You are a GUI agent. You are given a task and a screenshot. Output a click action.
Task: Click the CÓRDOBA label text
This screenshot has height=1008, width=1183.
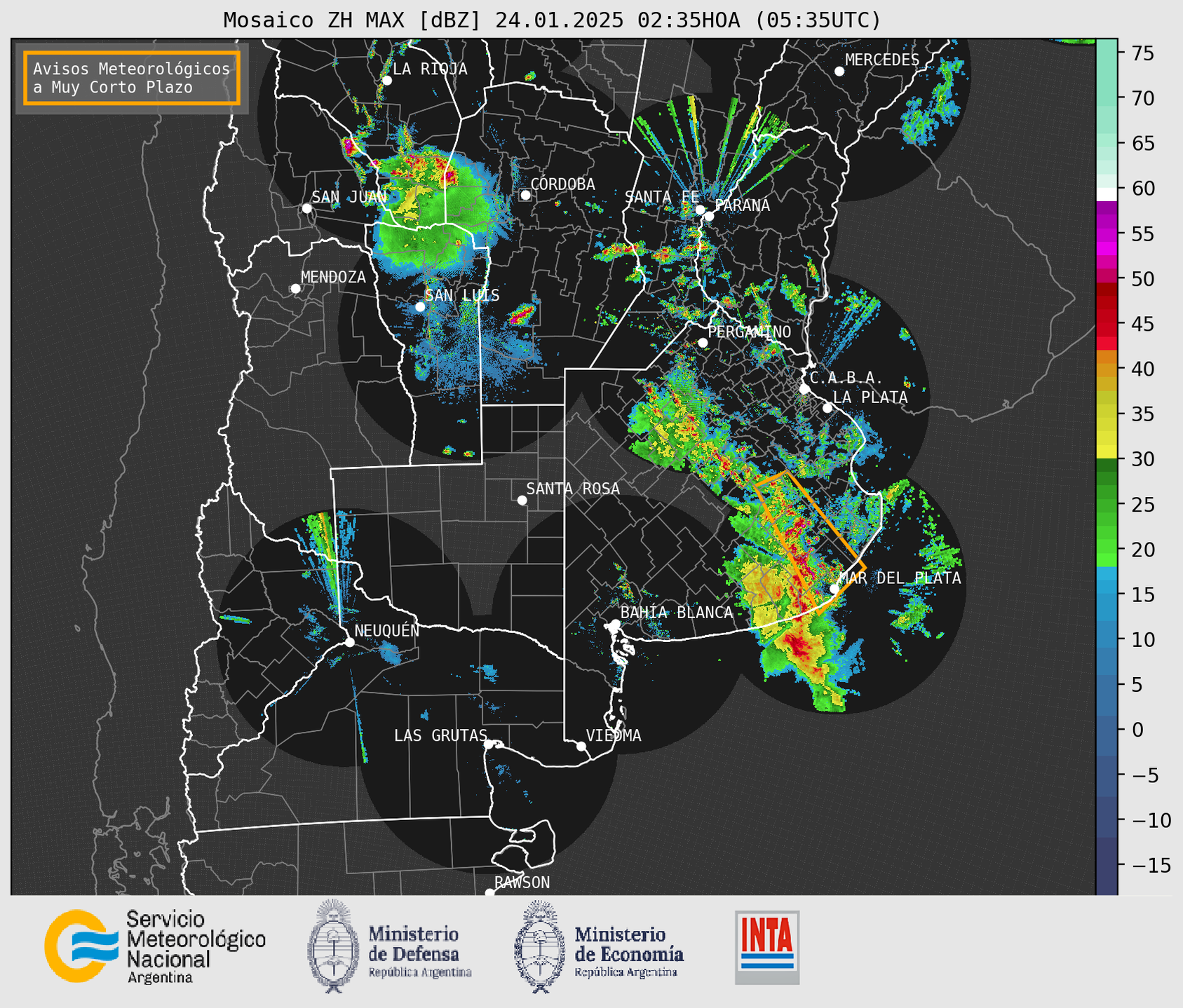pos(562,184)
